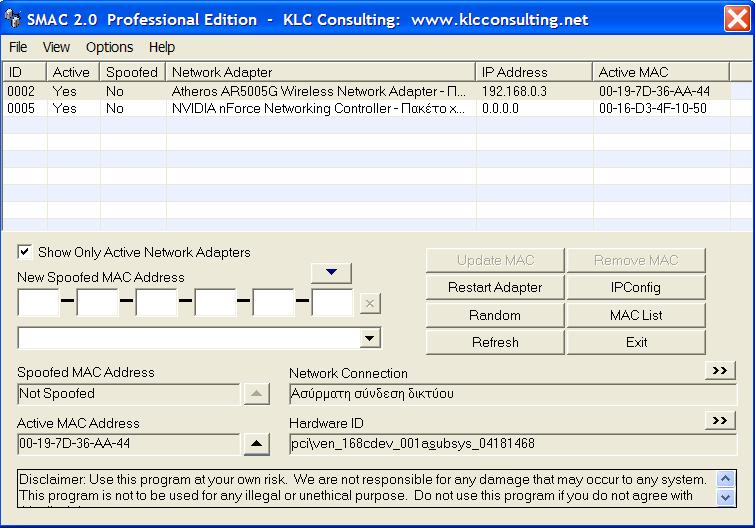
Task: Open the File menu
Action: (18, 47)
